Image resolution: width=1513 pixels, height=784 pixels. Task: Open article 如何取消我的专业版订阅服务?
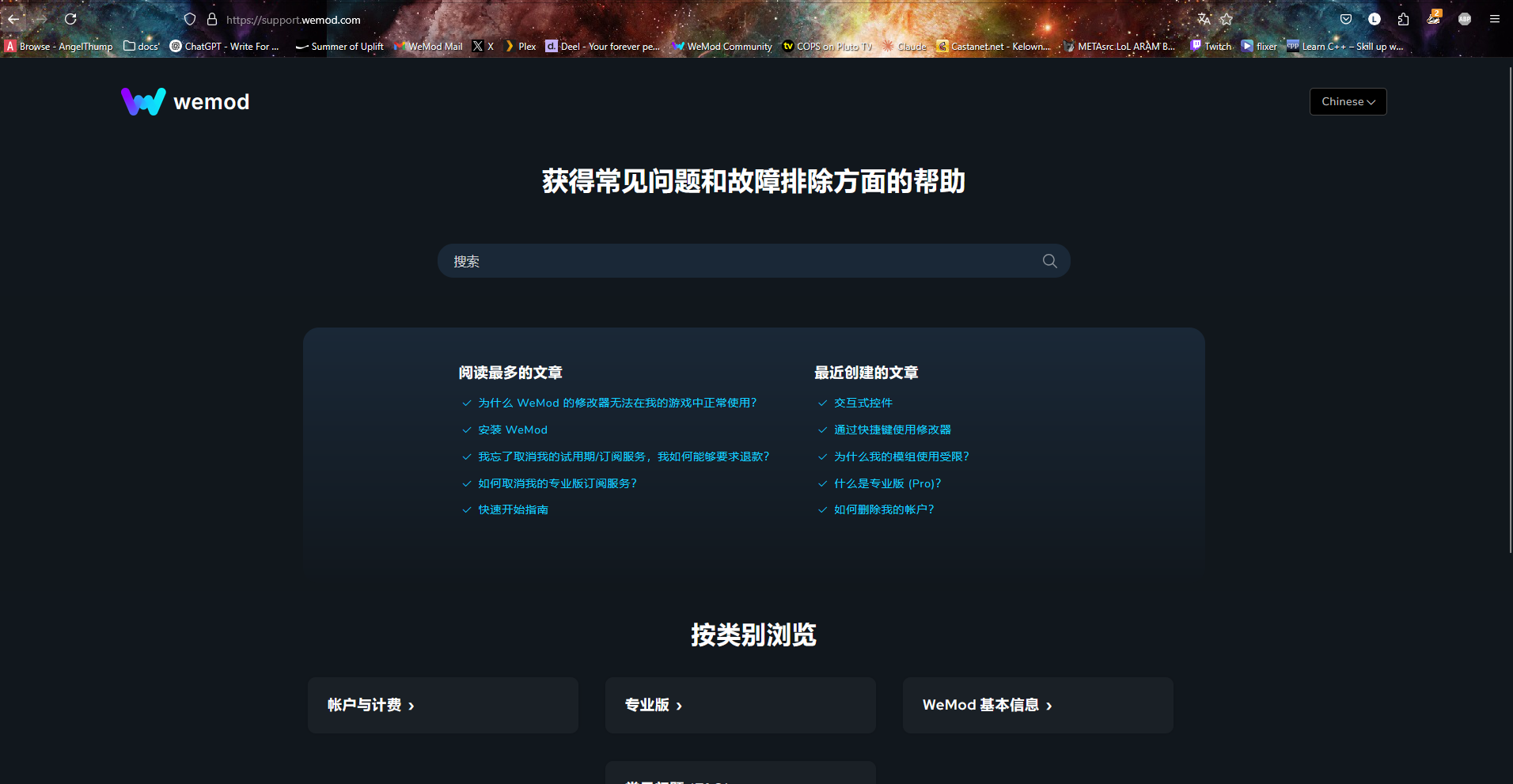click(557, 483)
